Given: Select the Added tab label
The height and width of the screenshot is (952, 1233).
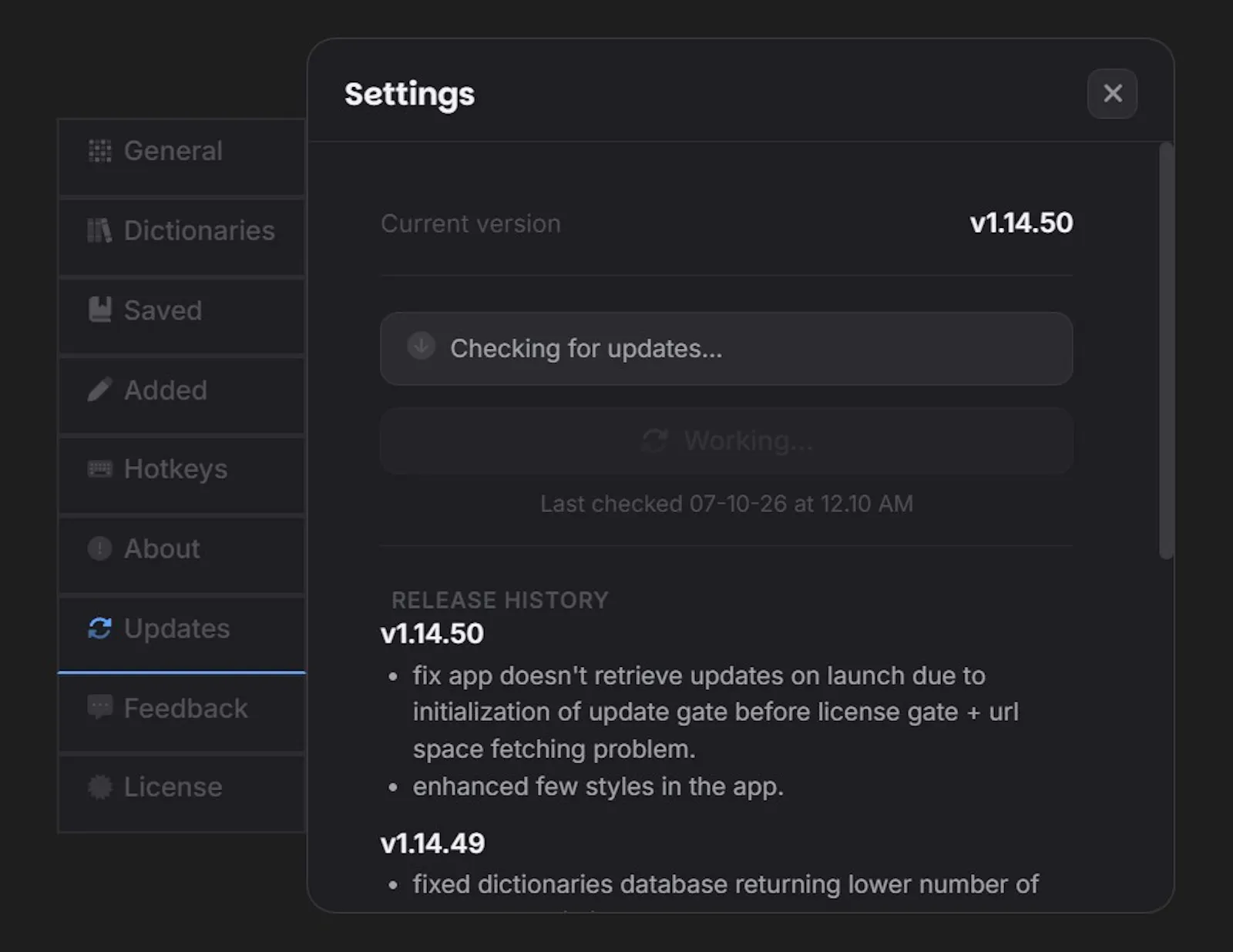Looking at the screenshot, I should [166, 390].
